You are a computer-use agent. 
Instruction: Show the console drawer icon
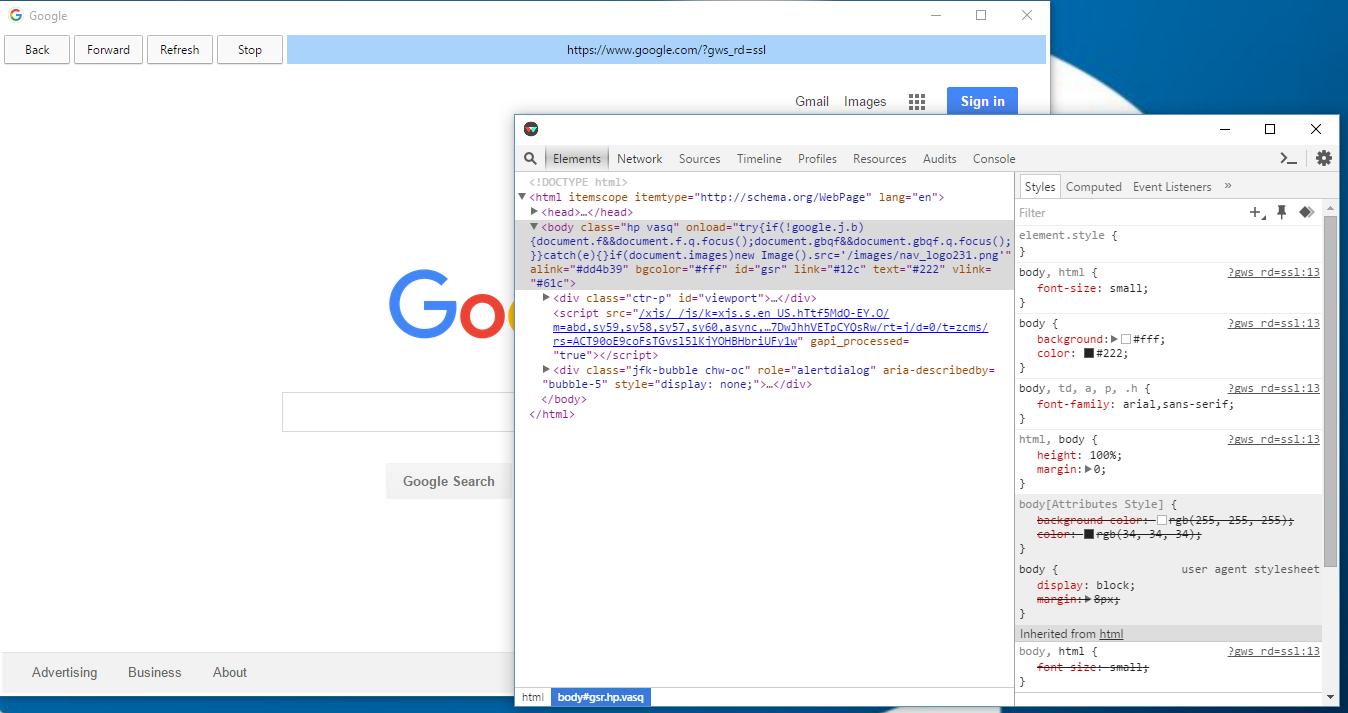tap(1289, 158)
